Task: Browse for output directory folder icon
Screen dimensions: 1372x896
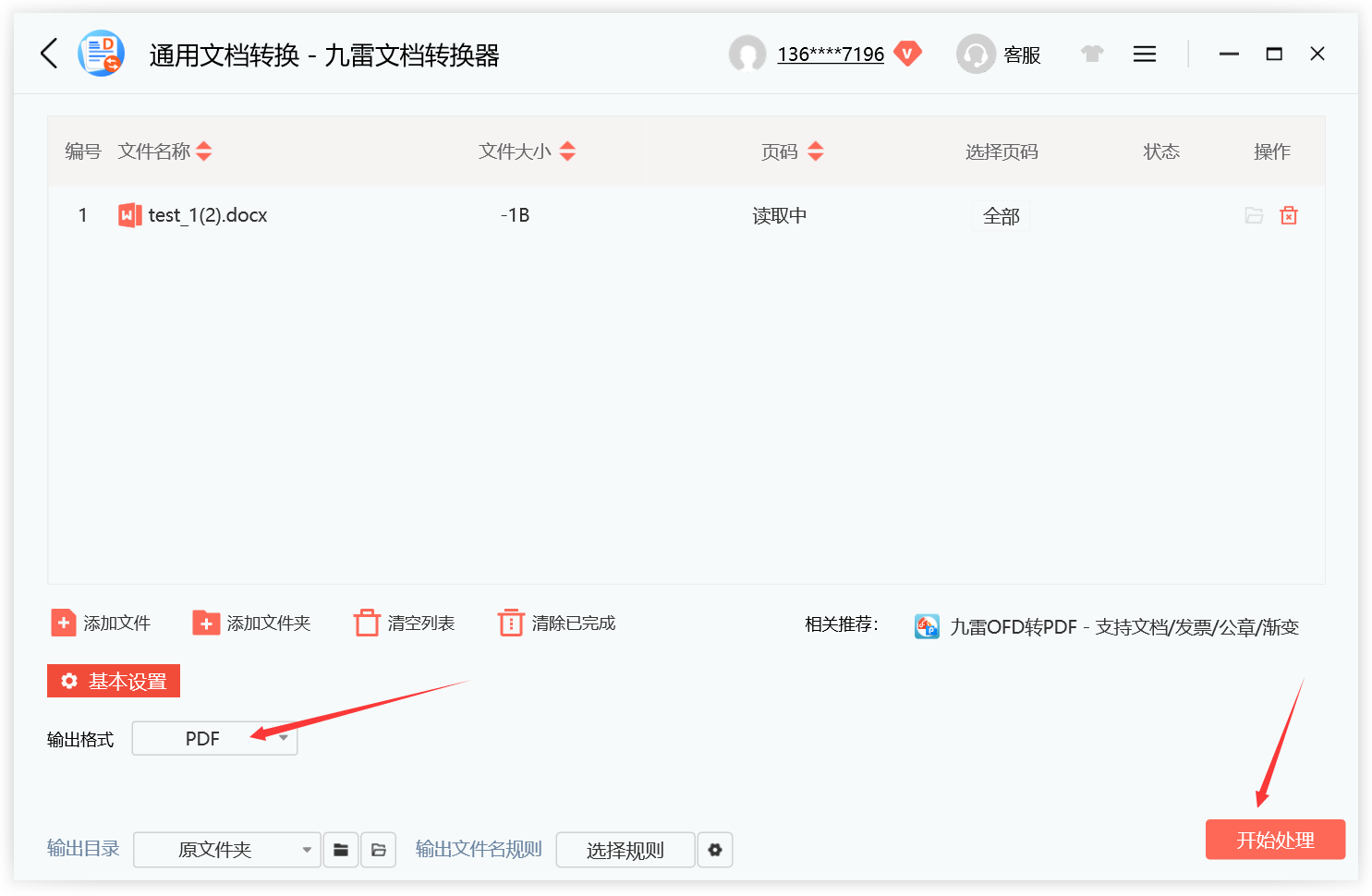Action: [341, 850]
